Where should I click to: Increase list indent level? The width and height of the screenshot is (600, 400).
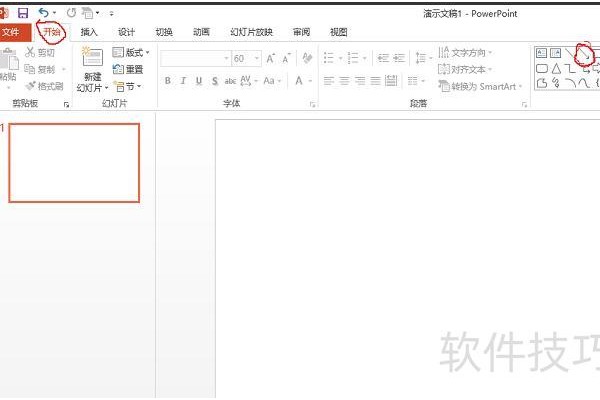pyautogui.click(x=399, y=58)
